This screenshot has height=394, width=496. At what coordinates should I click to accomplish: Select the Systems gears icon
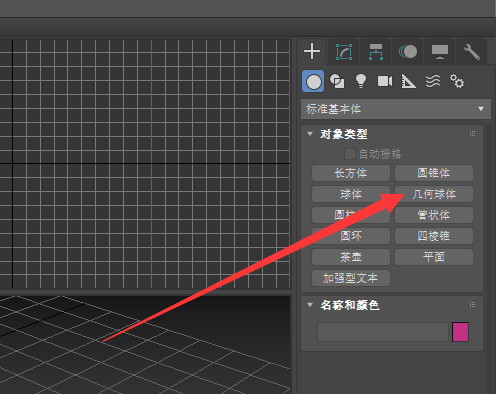point(457,81)
